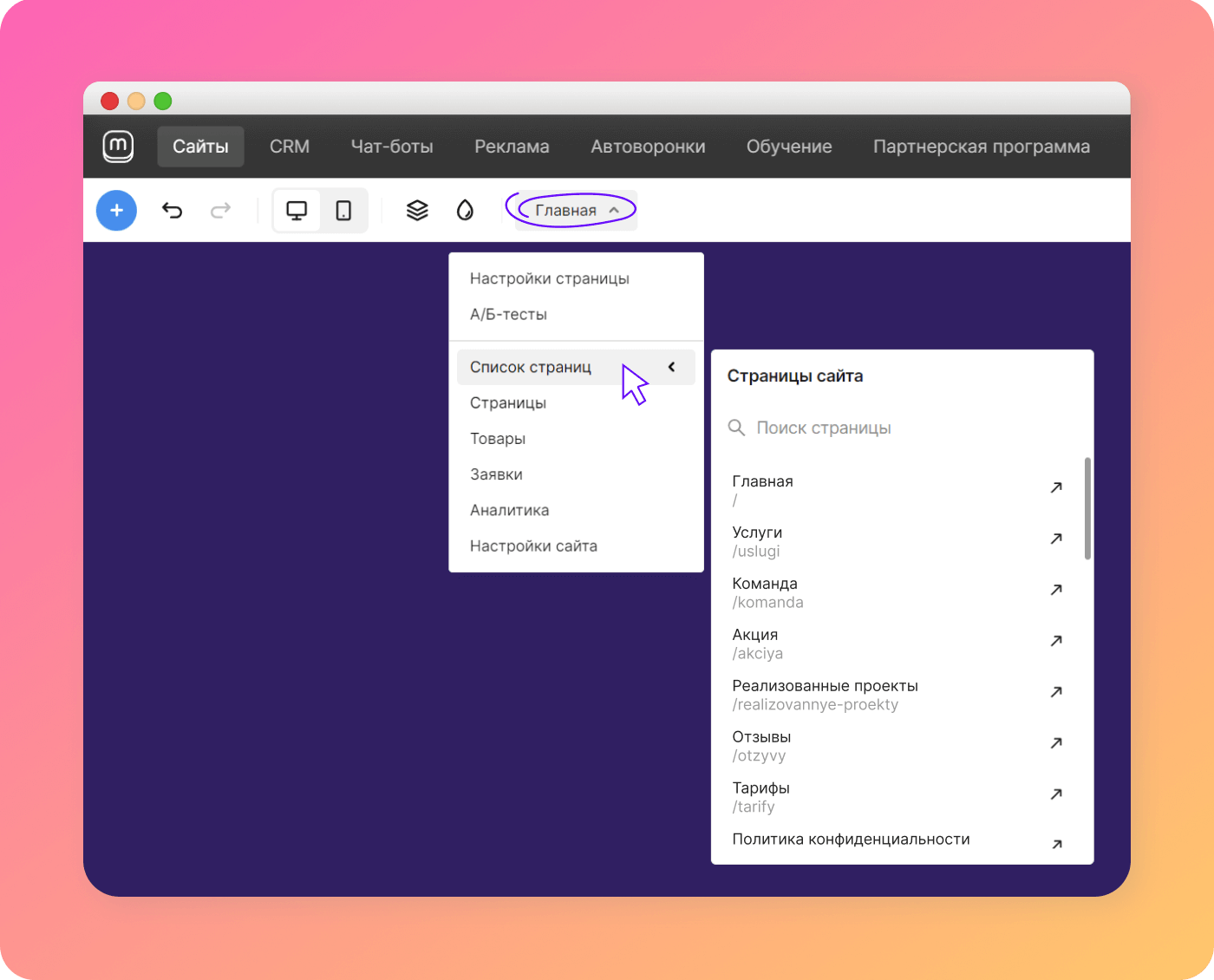Redo the action
Viewport: 1214px width, 980px height.
pyautogui.click(x=221, y=210)
